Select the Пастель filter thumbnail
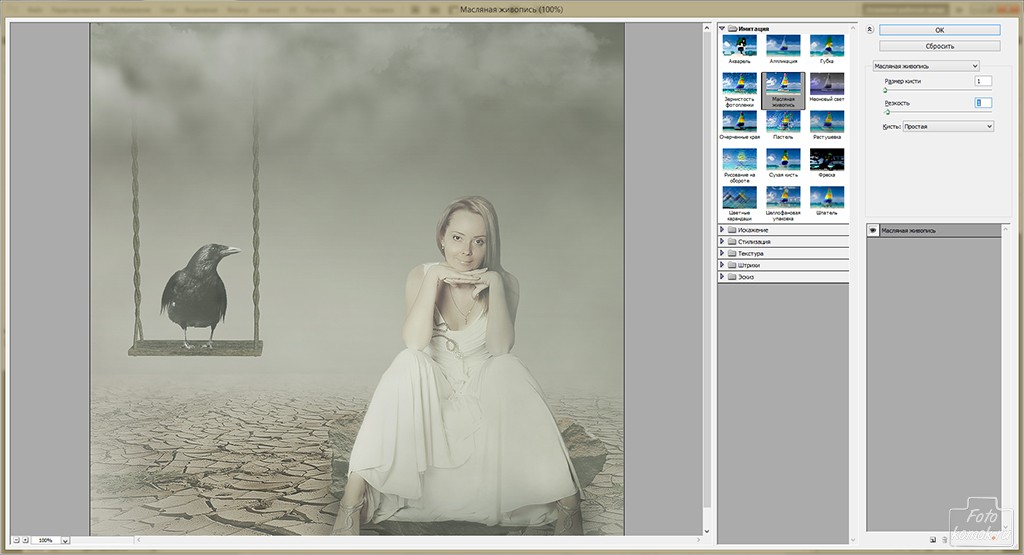Image resolution: width=1024 pixels, height=555 pixels. point(783,122)
